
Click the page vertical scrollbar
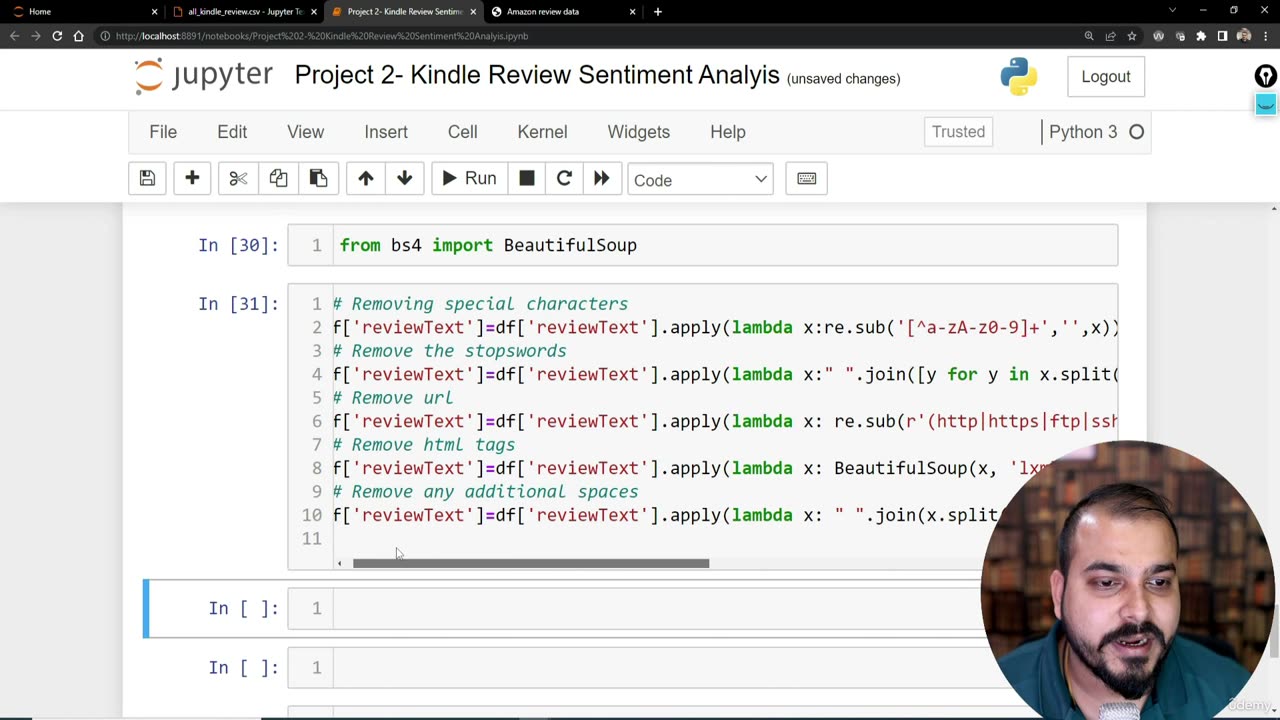tap(1274, 630)
